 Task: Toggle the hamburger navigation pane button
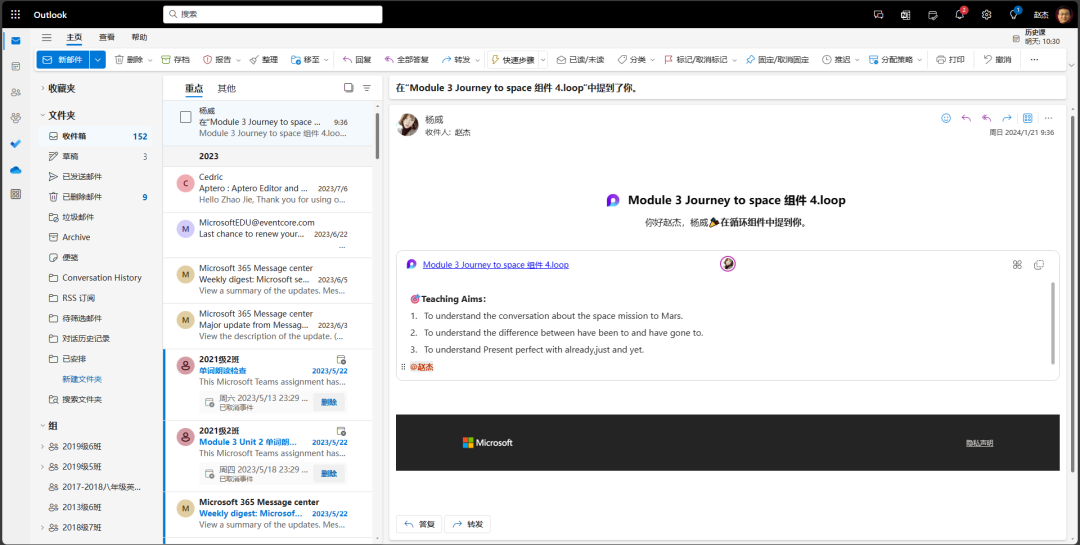(46, 37)
